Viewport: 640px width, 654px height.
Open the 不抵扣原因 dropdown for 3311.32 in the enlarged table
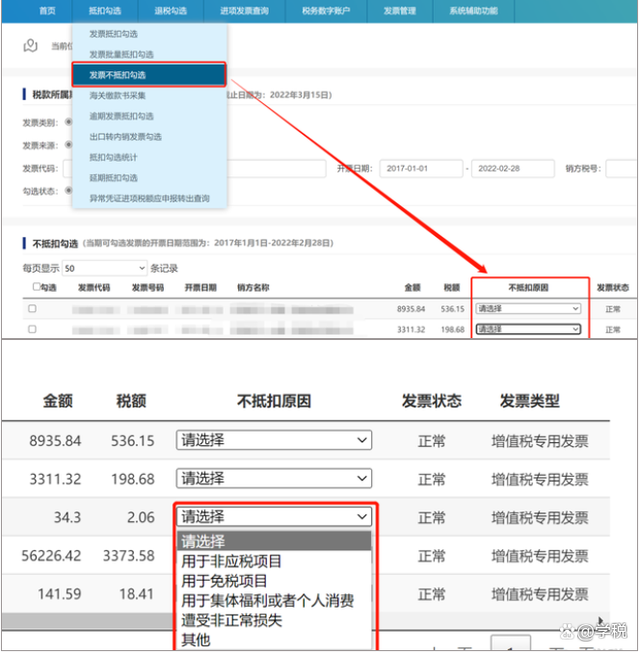[x=274, y=479]
